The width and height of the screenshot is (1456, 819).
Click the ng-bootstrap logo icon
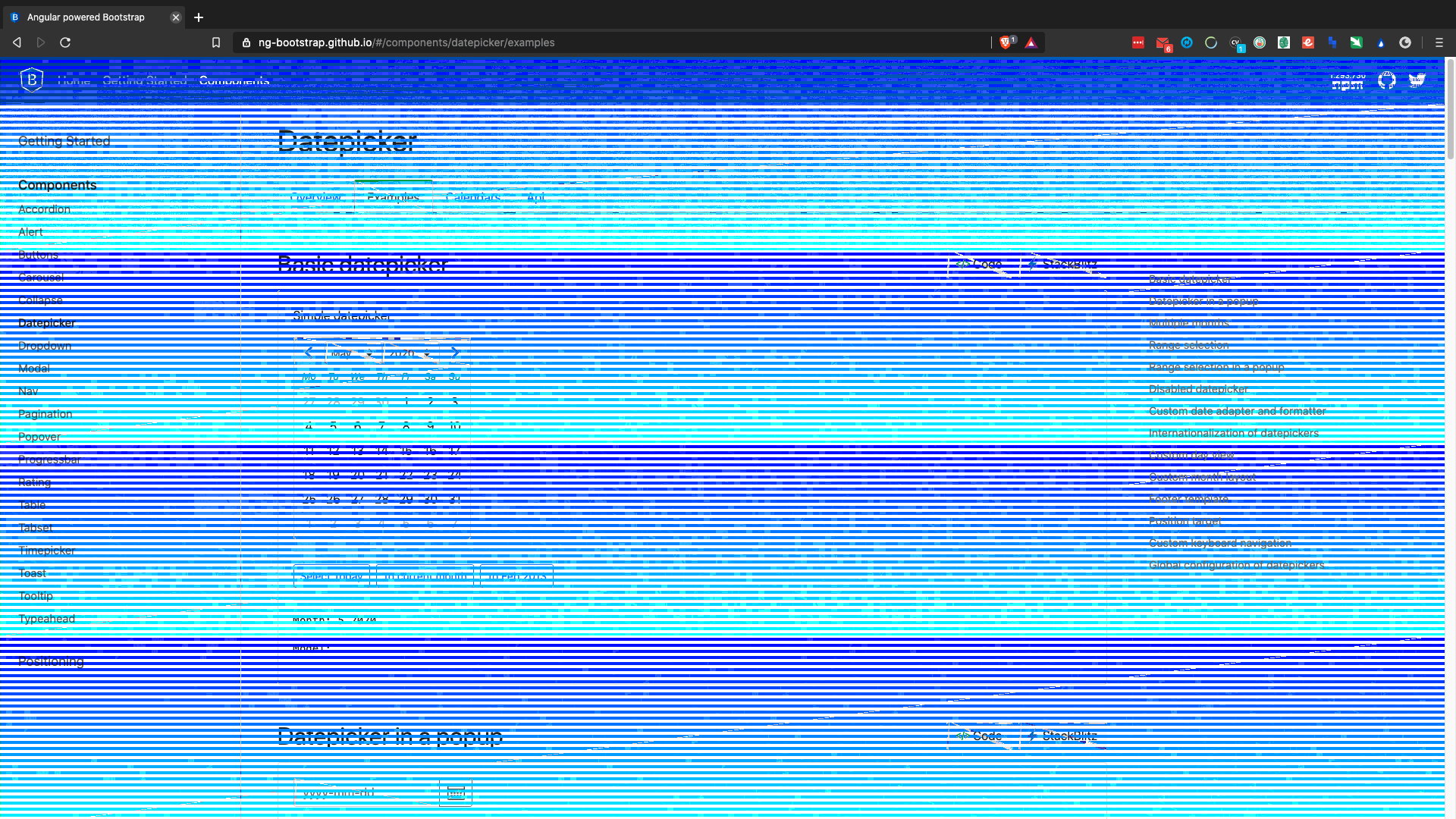coord(32,80)
